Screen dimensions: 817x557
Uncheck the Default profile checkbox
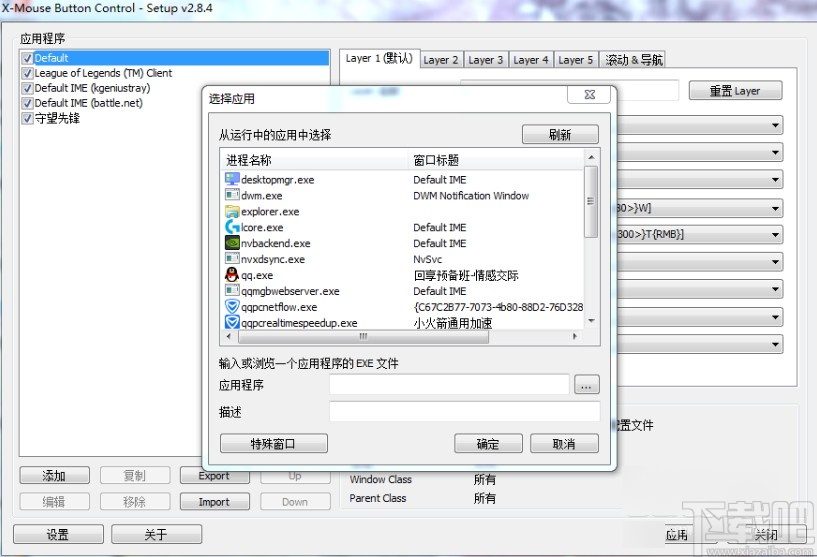28,58
